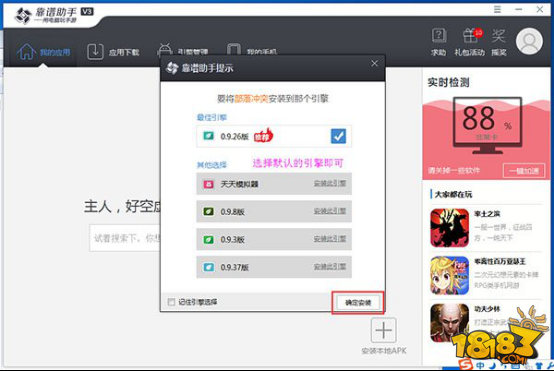554x371 pixels.
Task: Select the 0.9.3版 engine row
Action: (274, 239)
